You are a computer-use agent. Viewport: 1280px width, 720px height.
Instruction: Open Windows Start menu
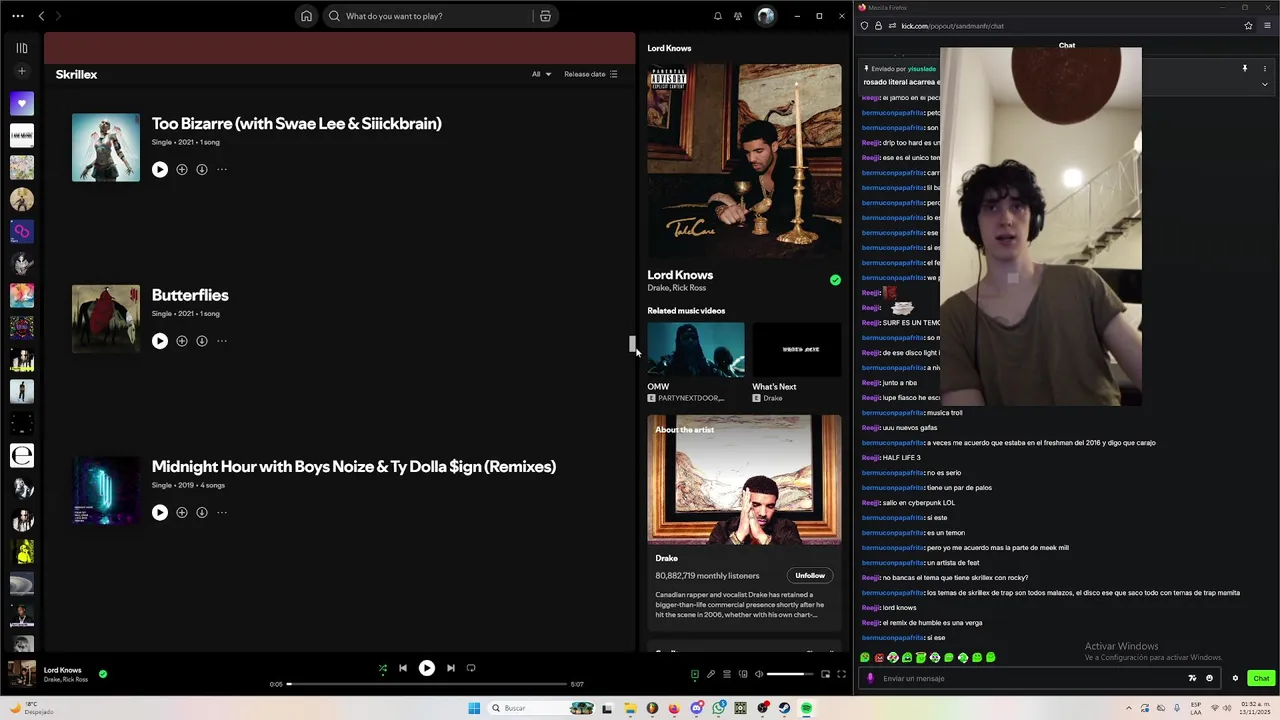coord(474,708)
